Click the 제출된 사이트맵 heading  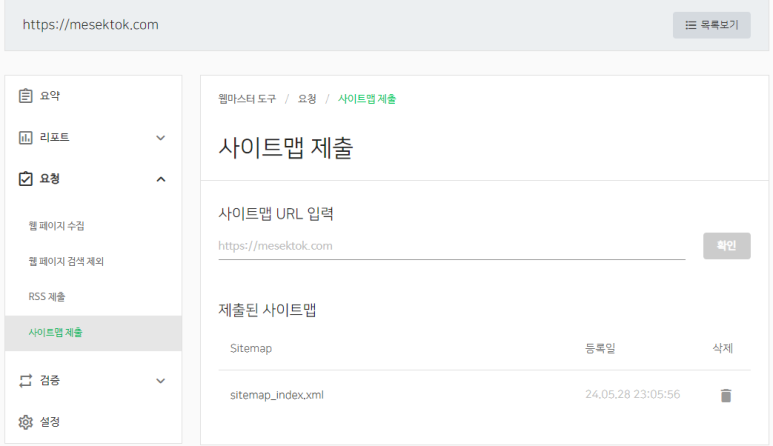[x=267, y=310]
